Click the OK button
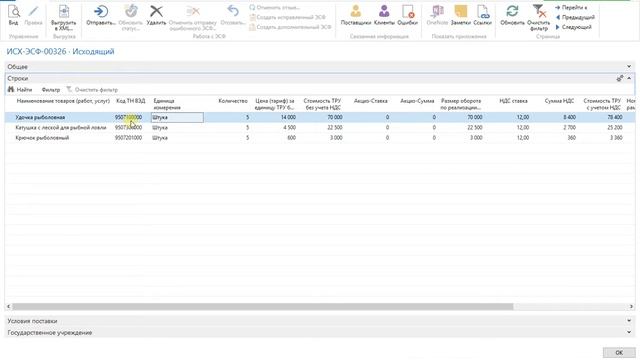 [x=619, y=352]
